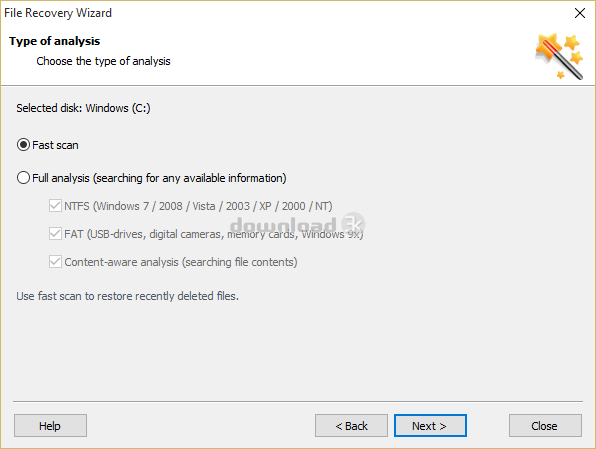
Task: Choose the Full analysis radio button
Action: (23, 178)
